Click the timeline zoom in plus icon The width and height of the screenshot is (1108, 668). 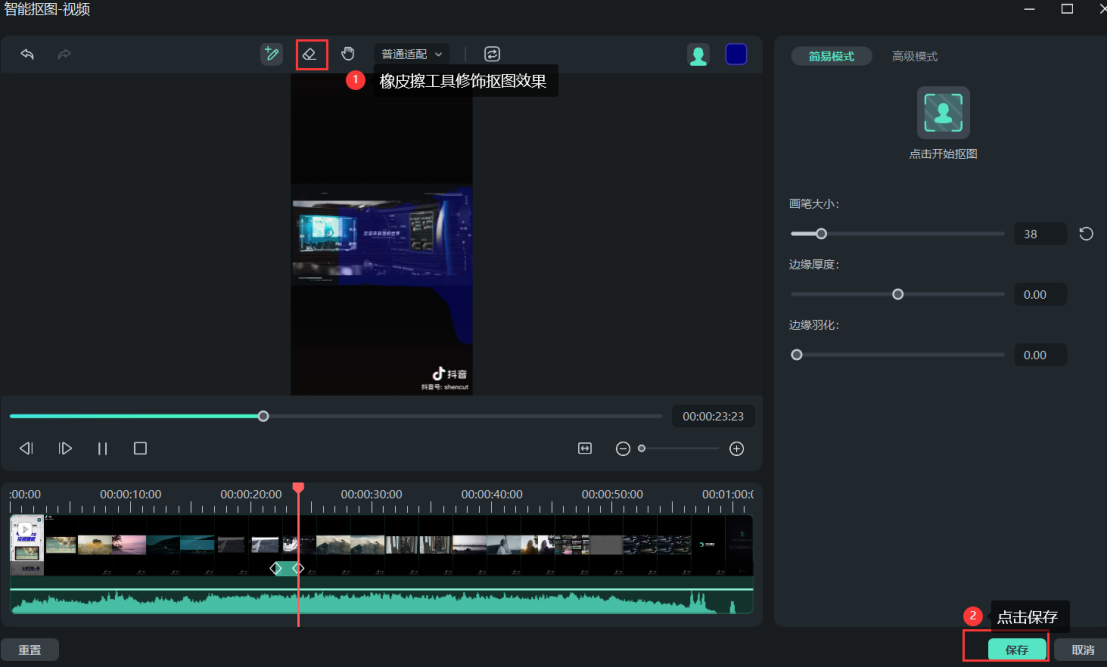[x=737, y=449]
